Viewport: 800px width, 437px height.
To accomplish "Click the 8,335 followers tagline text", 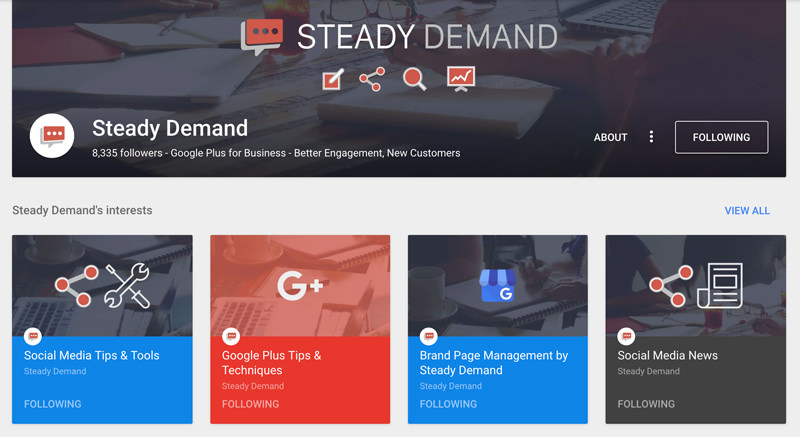I will pyautogui.click(x=276, y=153).
